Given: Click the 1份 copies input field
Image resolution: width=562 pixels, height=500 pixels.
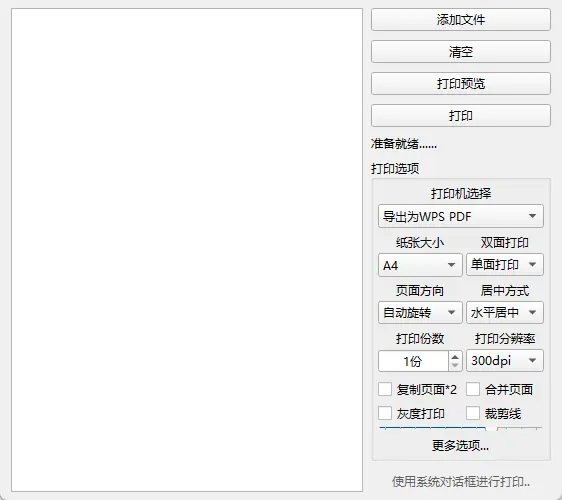Looking at the screenshot, I should point(413,361).
